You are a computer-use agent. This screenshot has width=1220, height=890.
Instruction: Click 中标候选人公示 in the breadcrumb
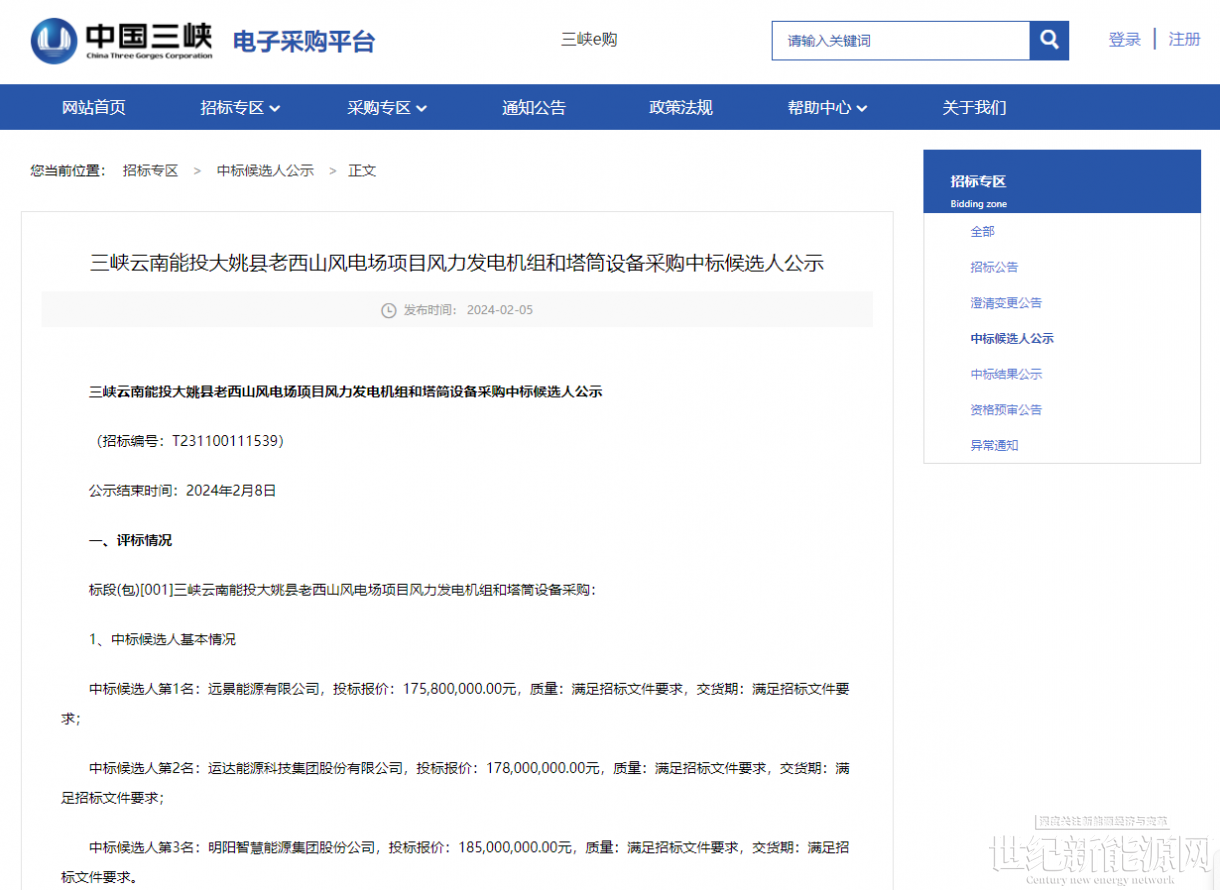tap(265, 171)
